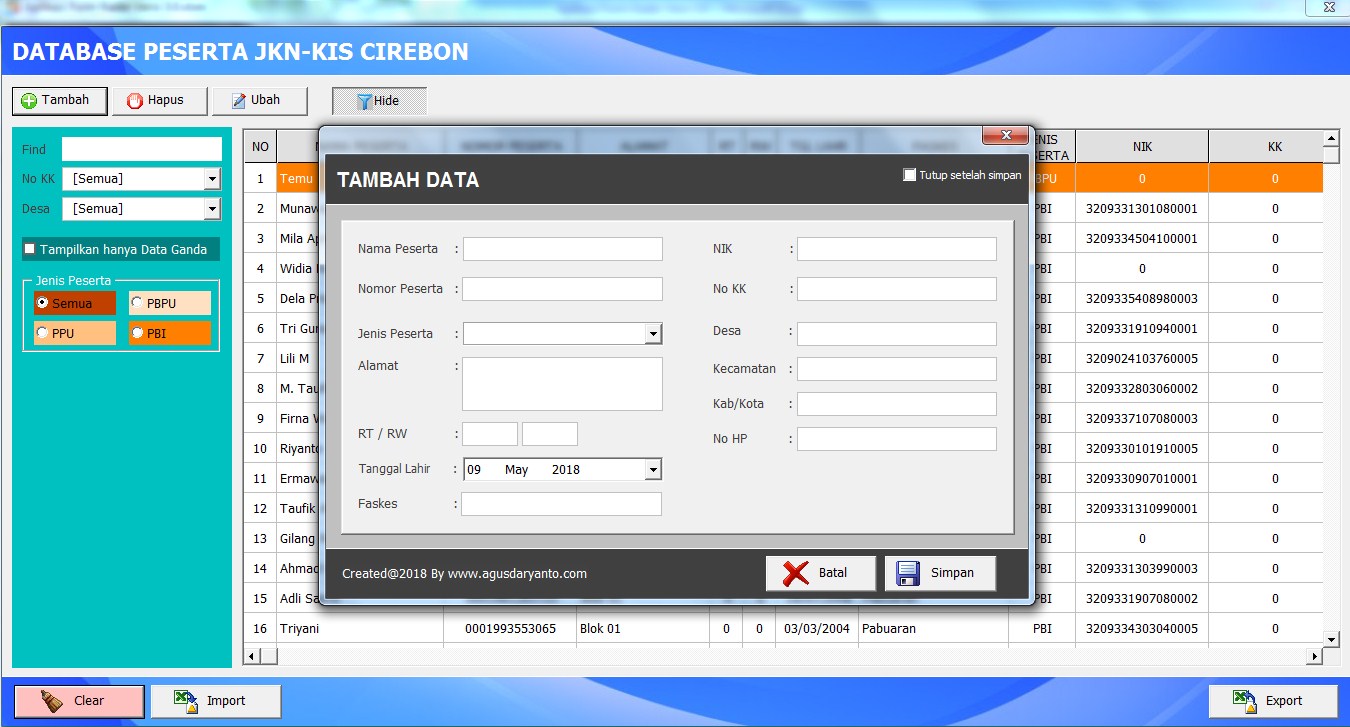Enable the Tutup setelah simpan checkbox

click(909, 173)
